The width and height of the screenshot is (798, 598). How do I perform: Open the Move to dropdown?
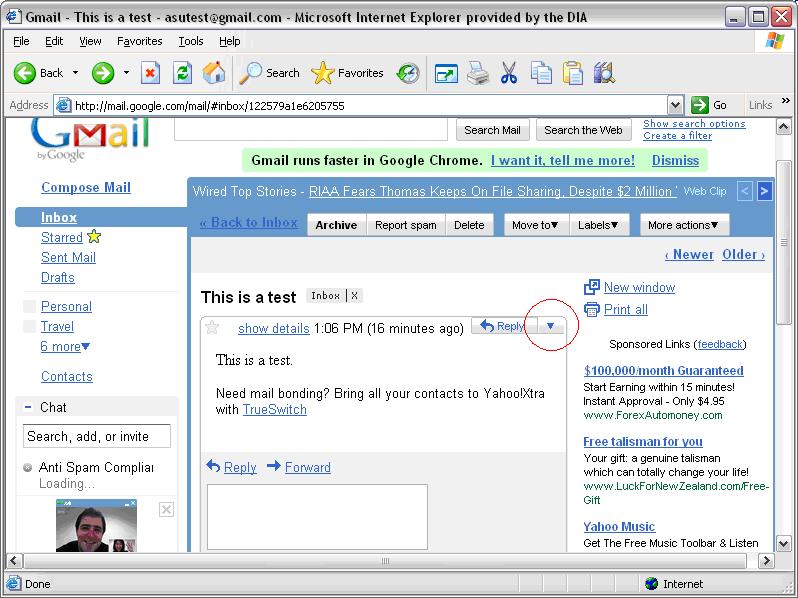[x=535, y=225]
